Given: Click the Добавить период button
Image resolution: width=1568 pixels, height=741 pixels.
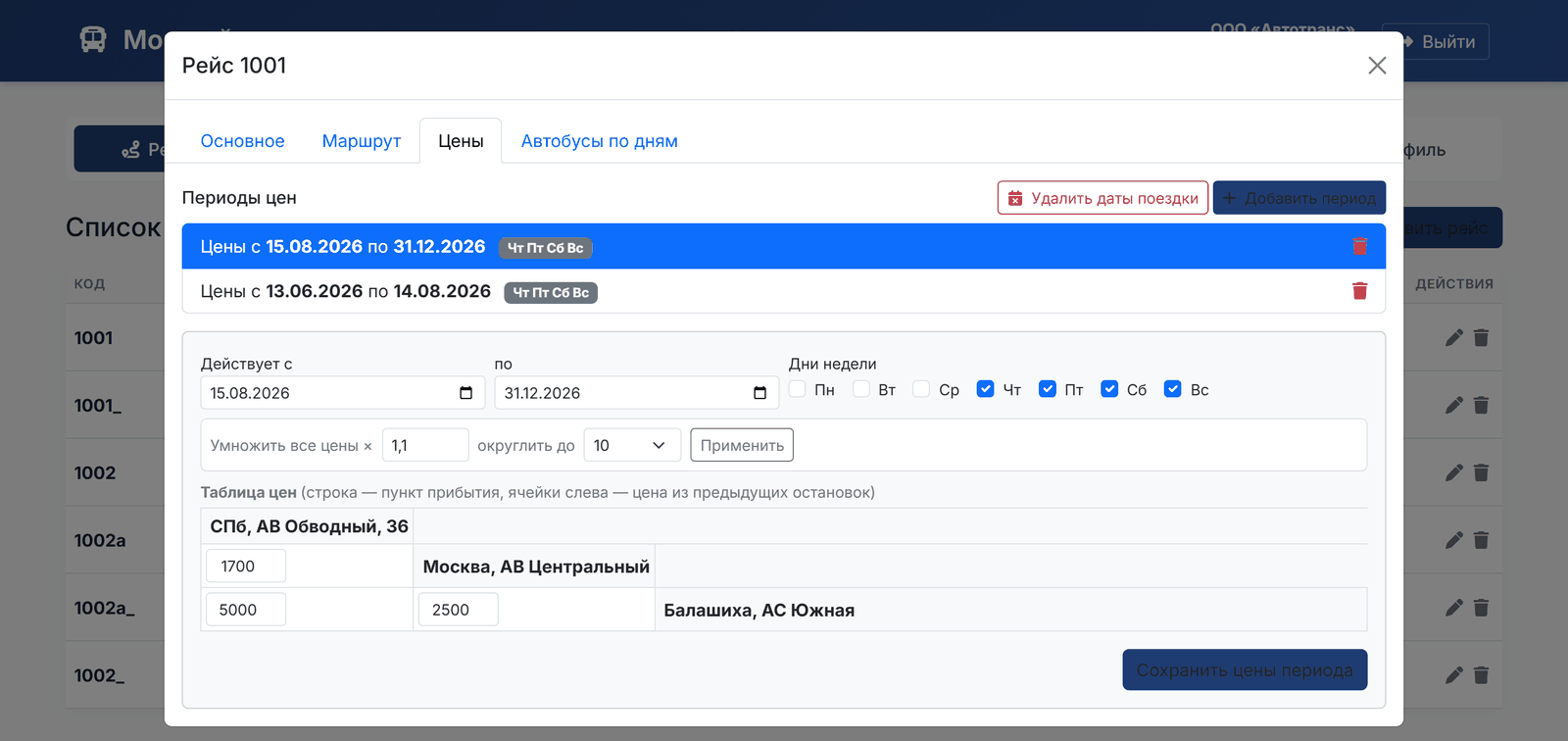Looking at the screenshot, I should (x=1299, y=198).
